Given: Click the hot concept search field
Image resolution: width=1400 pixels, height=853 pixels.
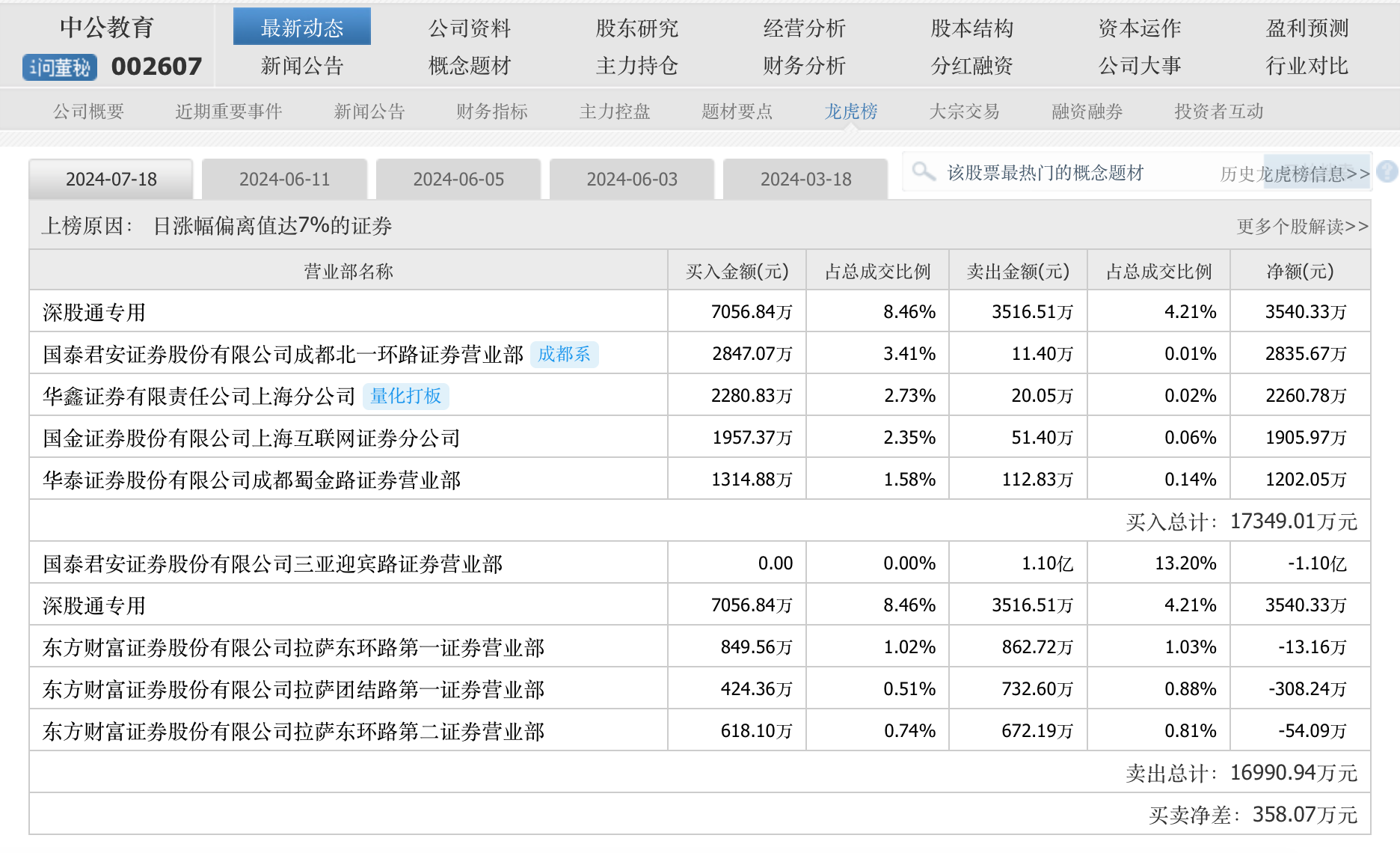Looking at the screenshot, I should point(1062,173).
